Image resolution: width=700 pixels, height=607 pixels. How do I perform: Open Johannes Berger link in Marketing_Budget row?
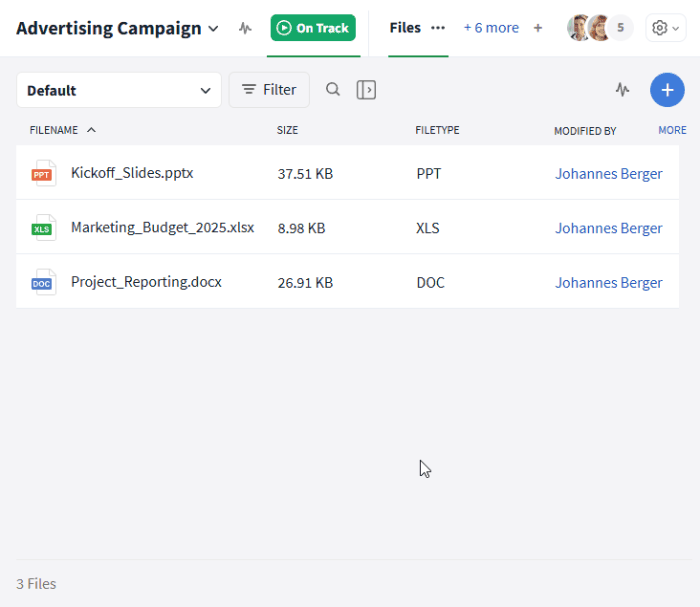click(x=608, y=228)
